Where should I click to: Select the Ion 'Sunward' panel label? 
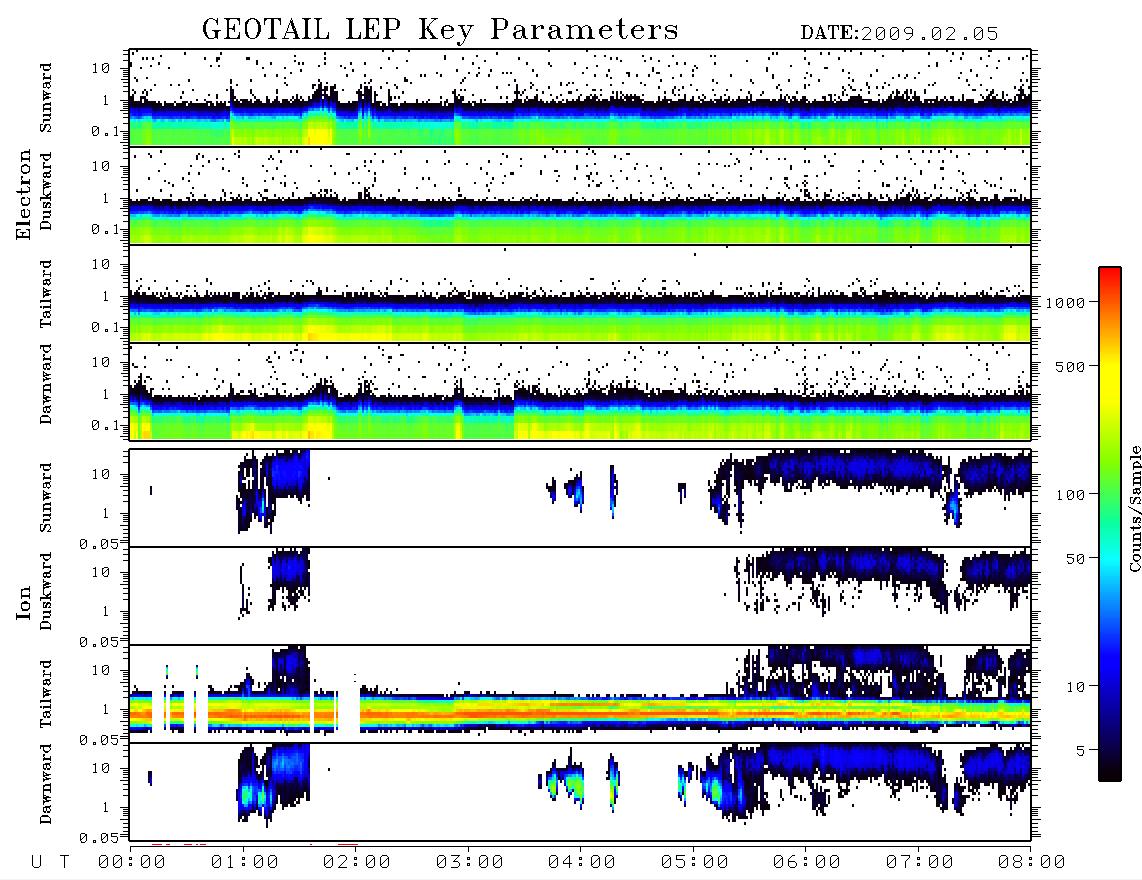click(x=46, y=497)
